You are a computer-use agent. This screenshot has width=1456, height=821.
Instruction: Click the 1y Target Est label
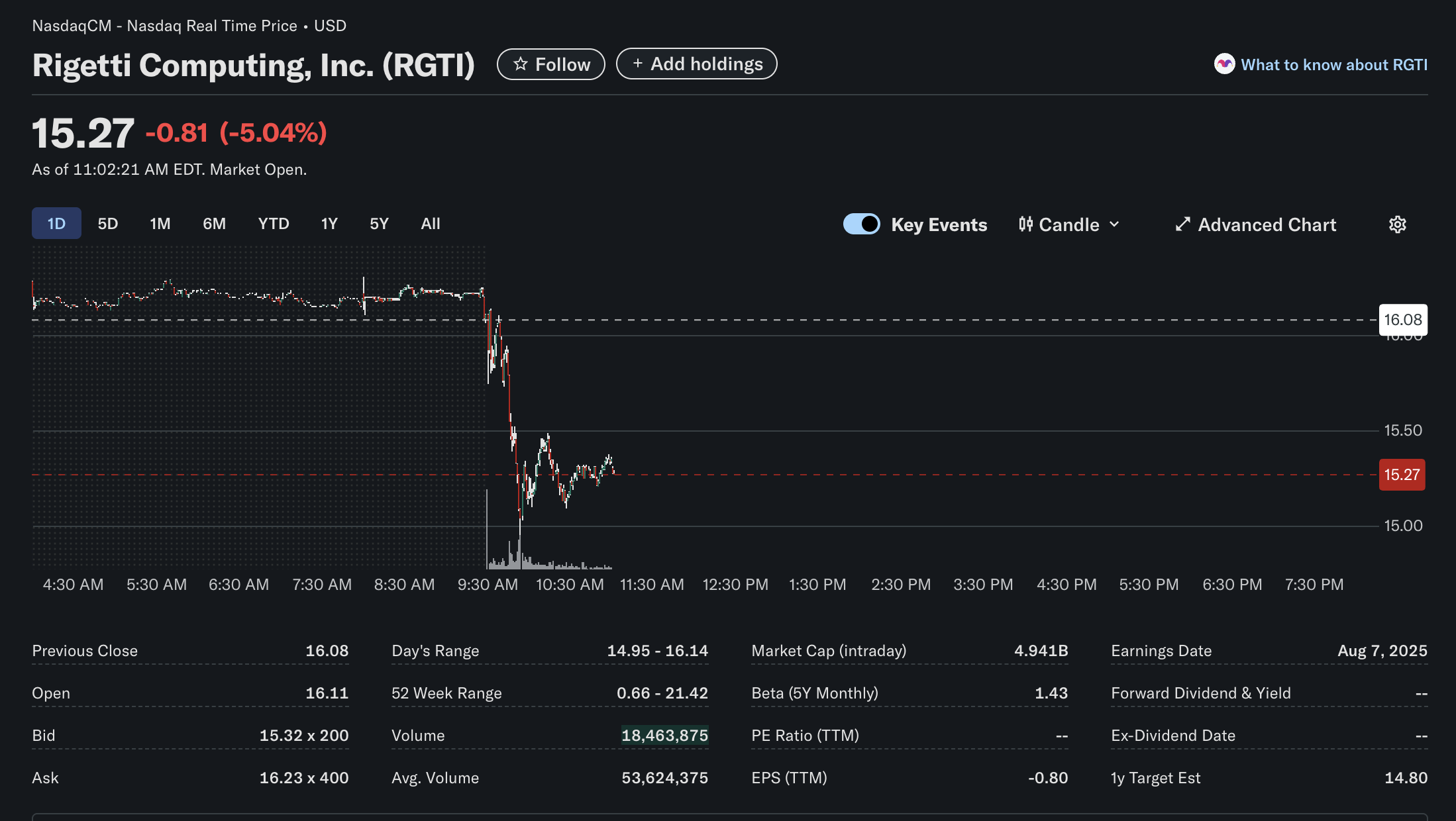coord(1155,778)
